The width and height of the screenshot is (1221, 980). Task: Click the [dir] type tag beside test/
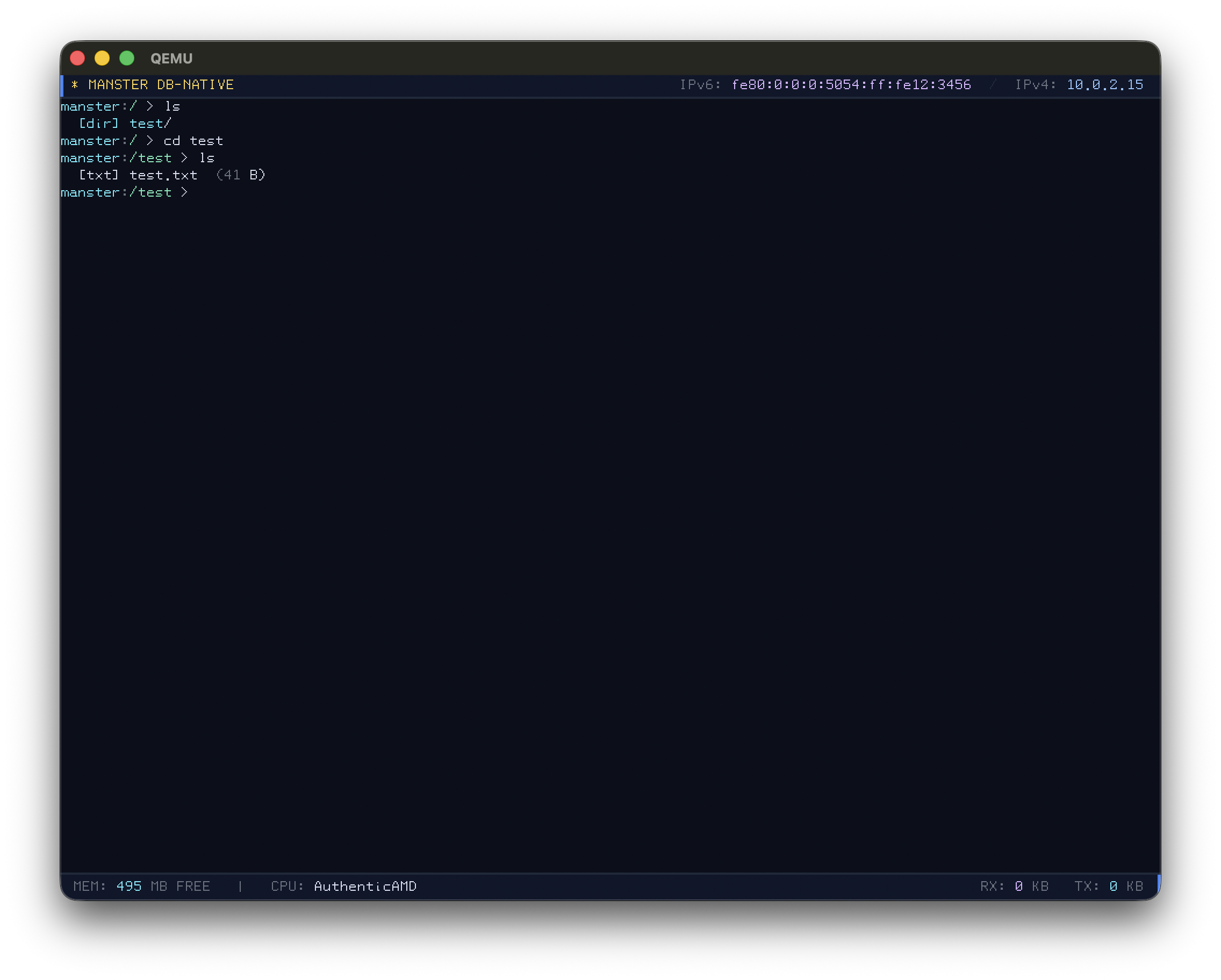coord(99,124)
